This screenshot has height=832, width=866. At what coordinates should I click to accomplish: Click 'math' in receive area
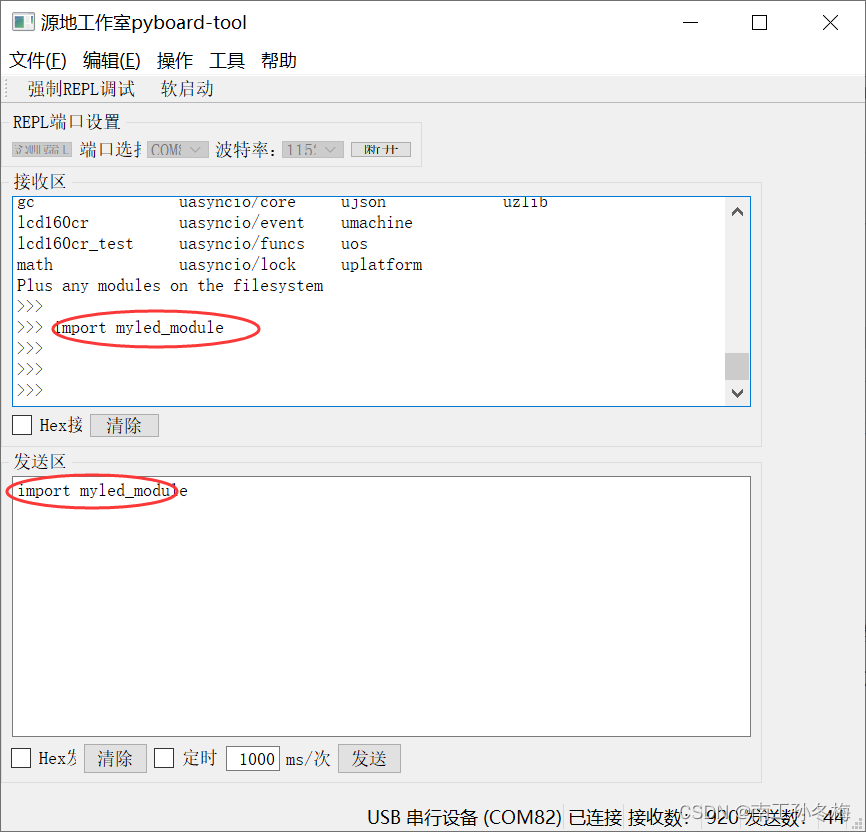35,265
